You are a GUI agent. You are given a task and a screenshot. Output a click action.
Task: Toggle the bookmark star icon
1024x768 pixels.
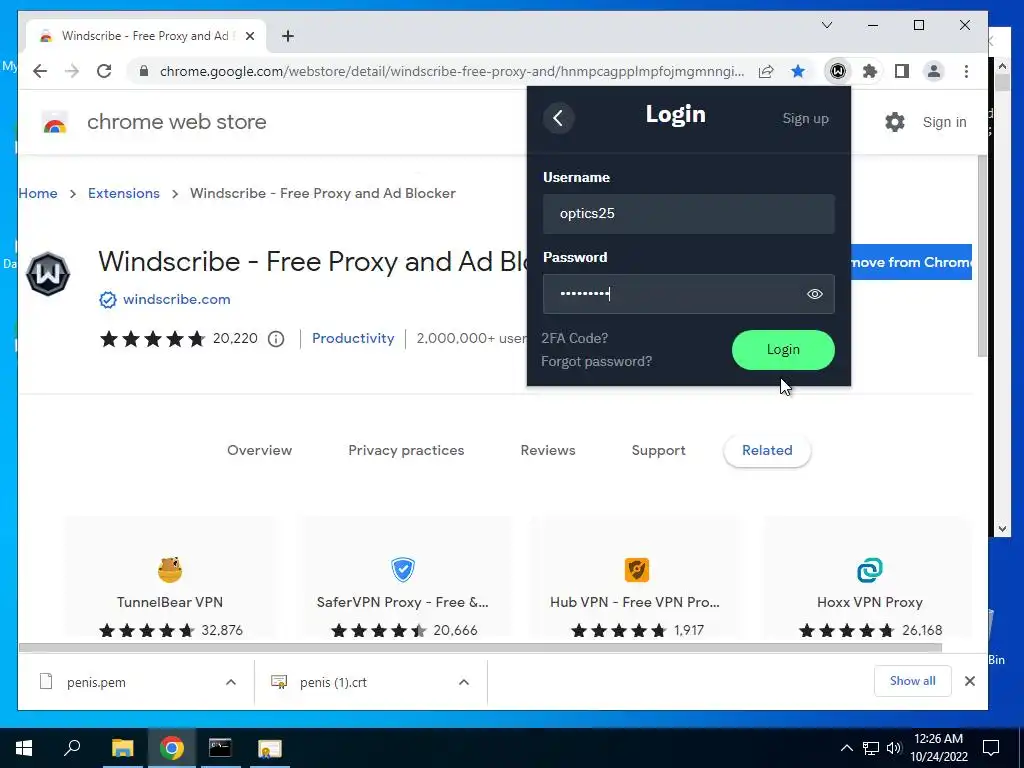pyautogui.click(x=798, y=71)
